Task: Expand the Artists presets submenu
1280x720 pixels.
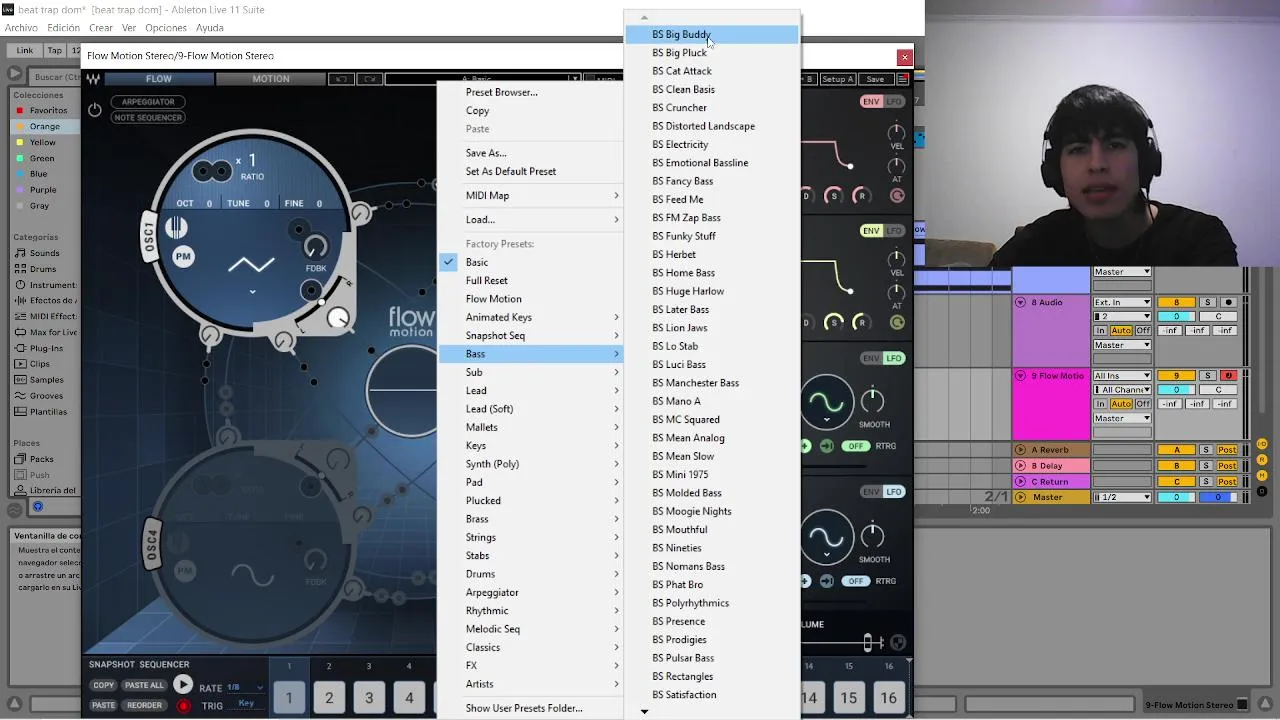Action: tap(530, 684)
